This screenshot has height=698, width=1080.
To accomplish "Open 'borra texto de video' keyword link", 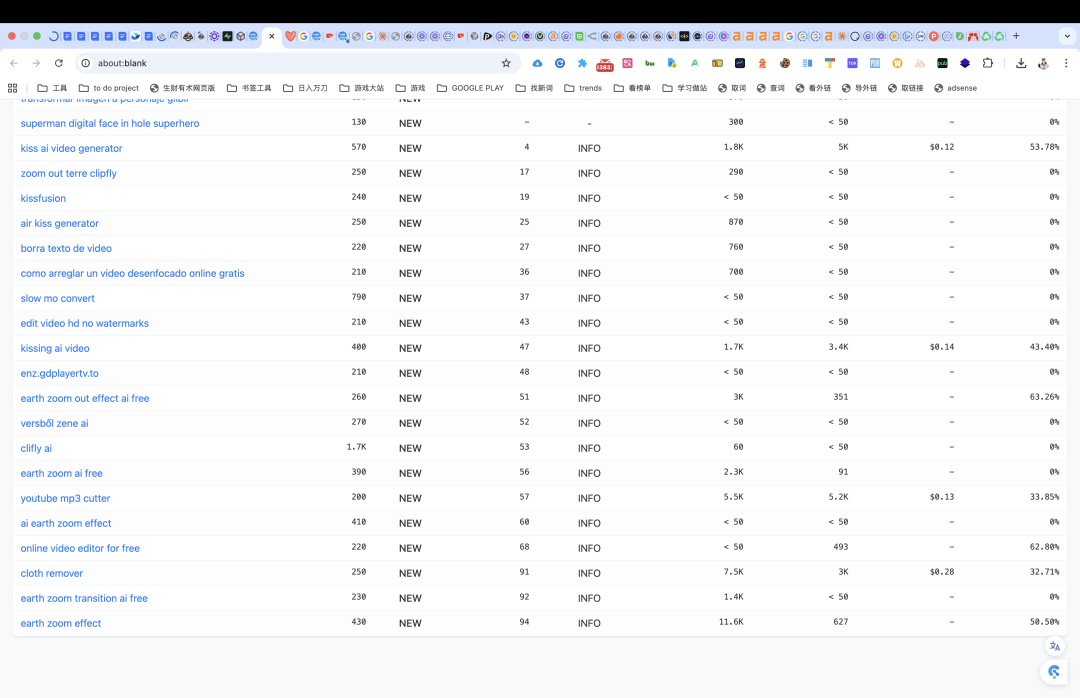I will [66, 248].
